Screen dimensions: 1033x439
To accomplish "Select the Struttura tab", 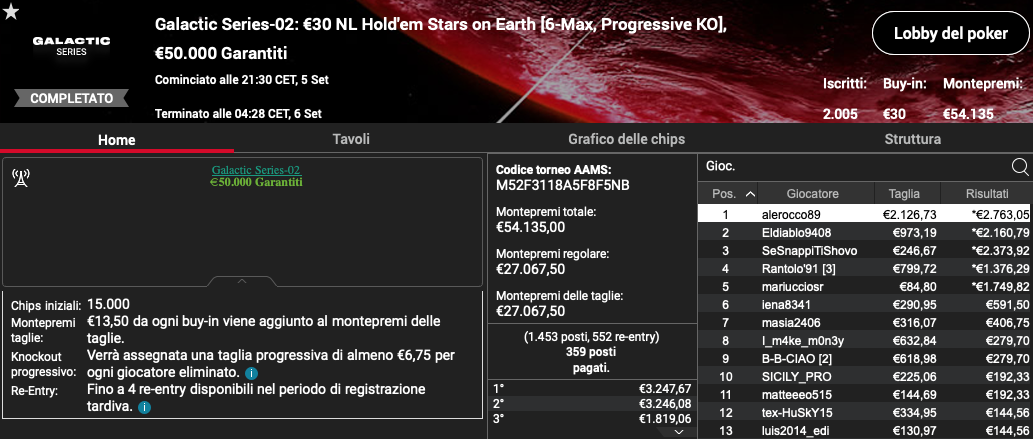I will [x=912, y=139].
